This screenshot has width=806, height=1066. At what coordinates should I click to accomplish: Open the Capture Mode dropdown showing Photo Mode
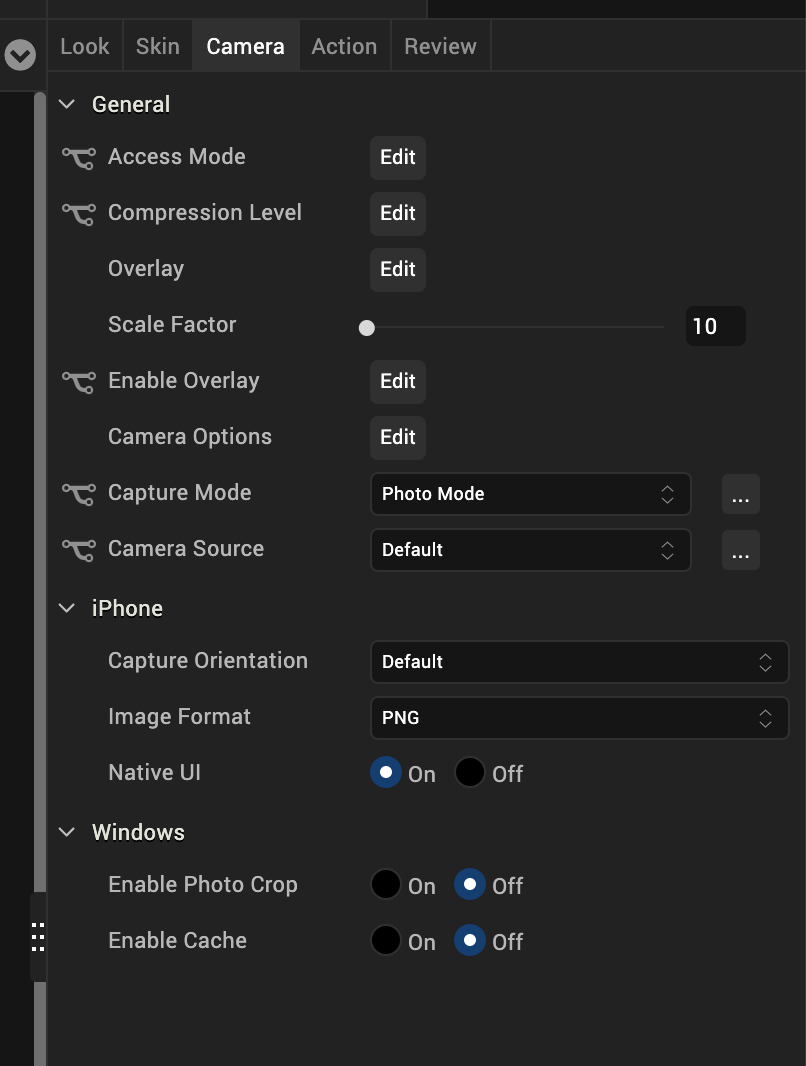(530, 494)
